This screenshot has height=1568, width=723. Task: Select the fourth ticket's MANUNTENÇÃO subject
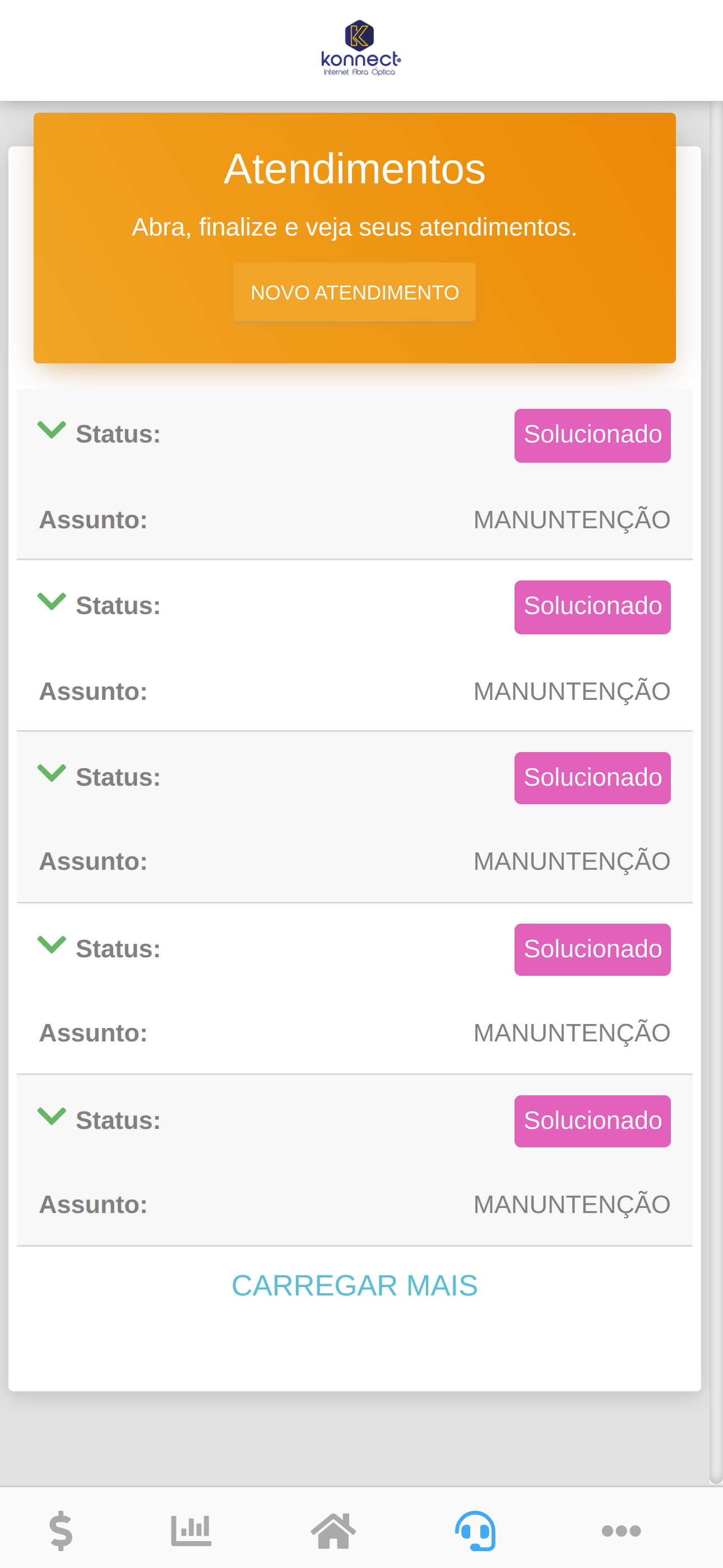(572, 1033)
